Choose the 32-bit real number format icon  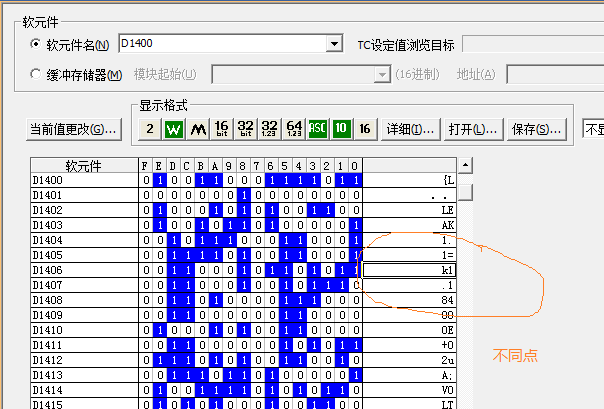tap(270, 129)
